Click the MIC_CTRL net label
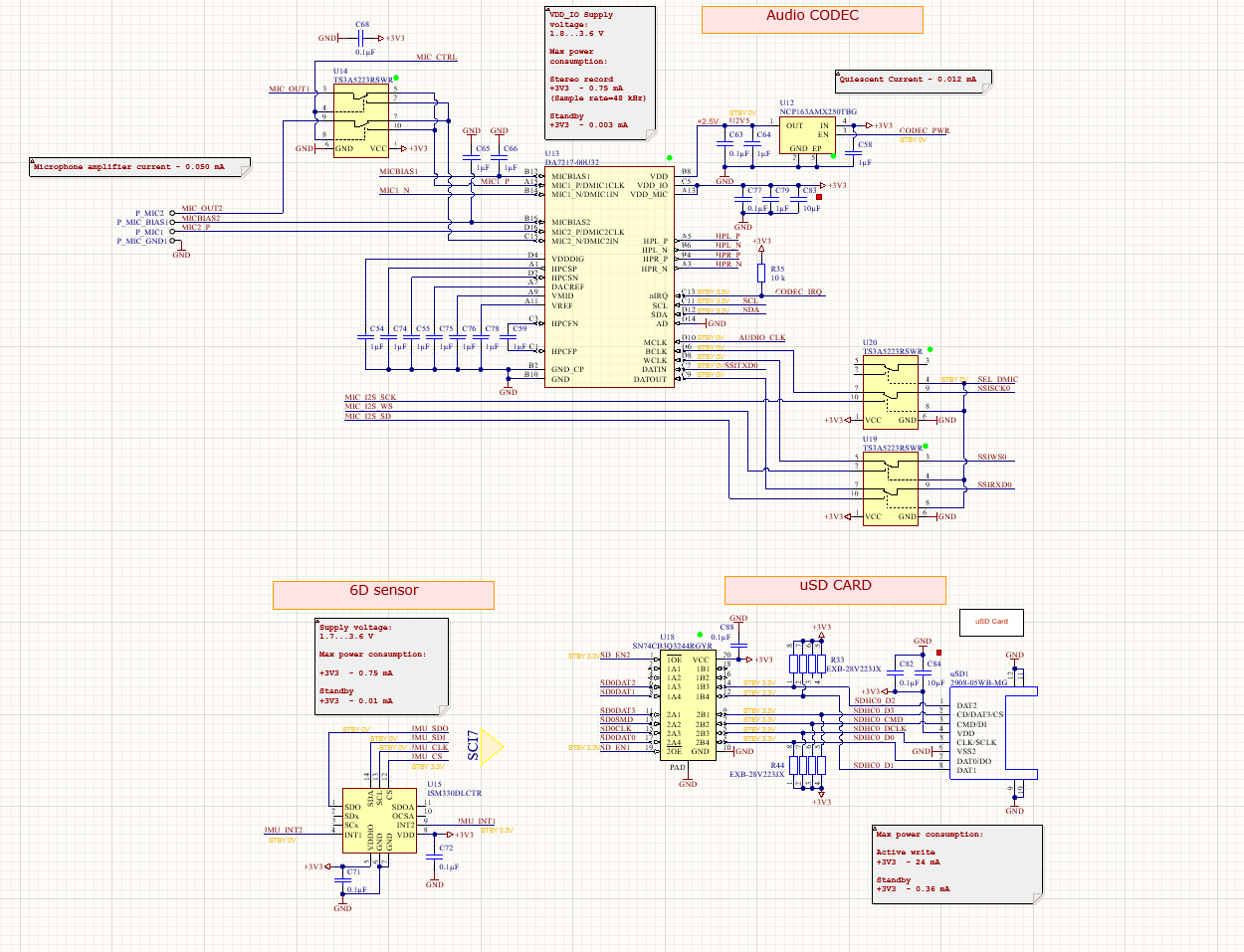This screenshot has width=1244, height=952. [436, 58]
